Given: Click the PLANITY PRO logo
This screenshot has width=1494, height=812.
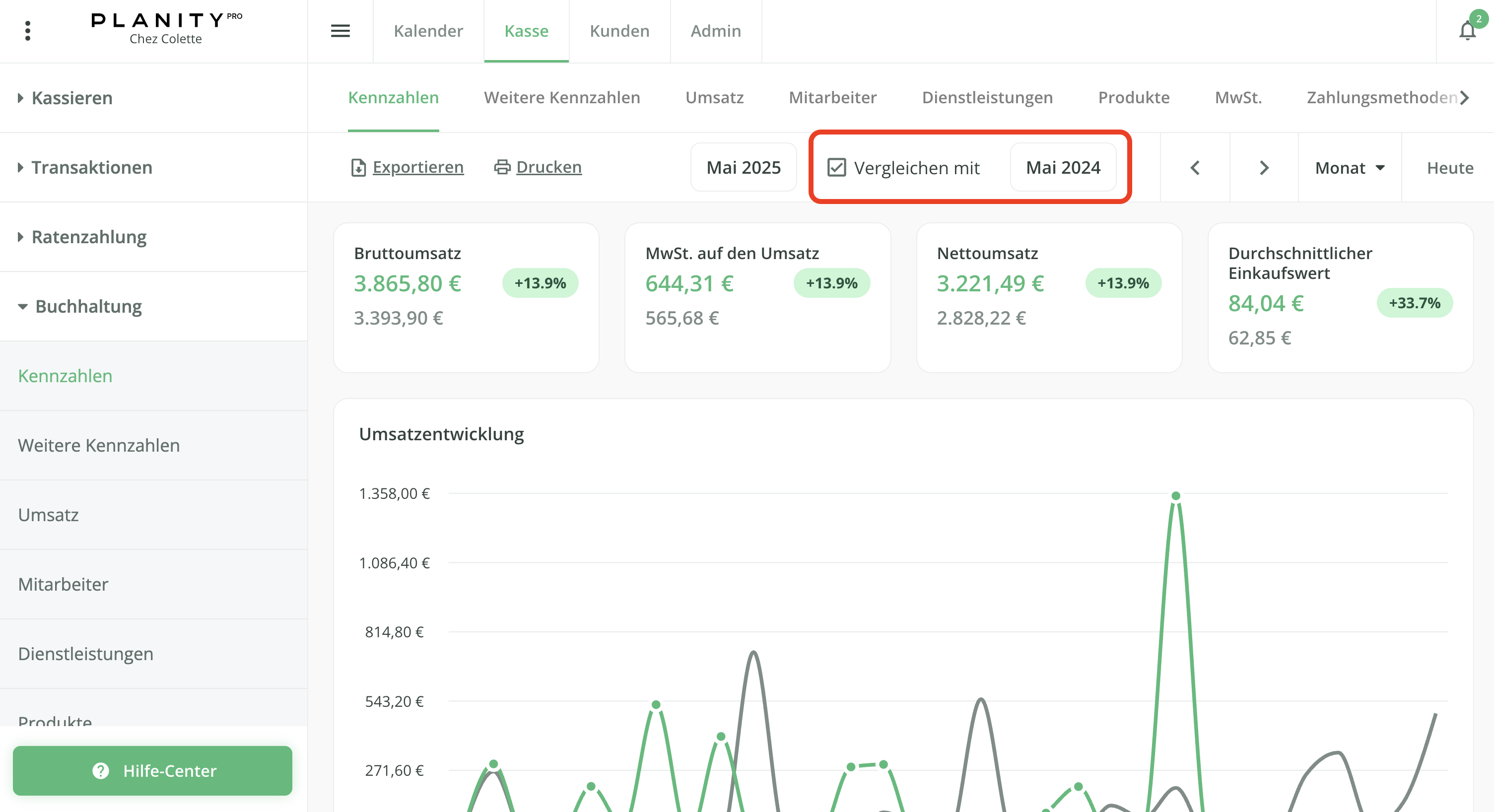Looking at the screenshot, I should pyautogui.click(x=167, y=20).
